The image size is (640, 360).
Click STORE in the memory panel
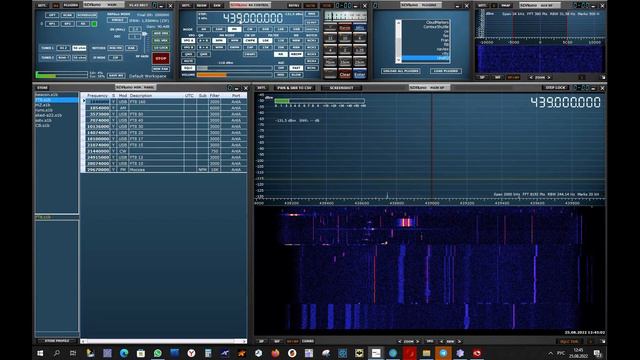(42, 87)
